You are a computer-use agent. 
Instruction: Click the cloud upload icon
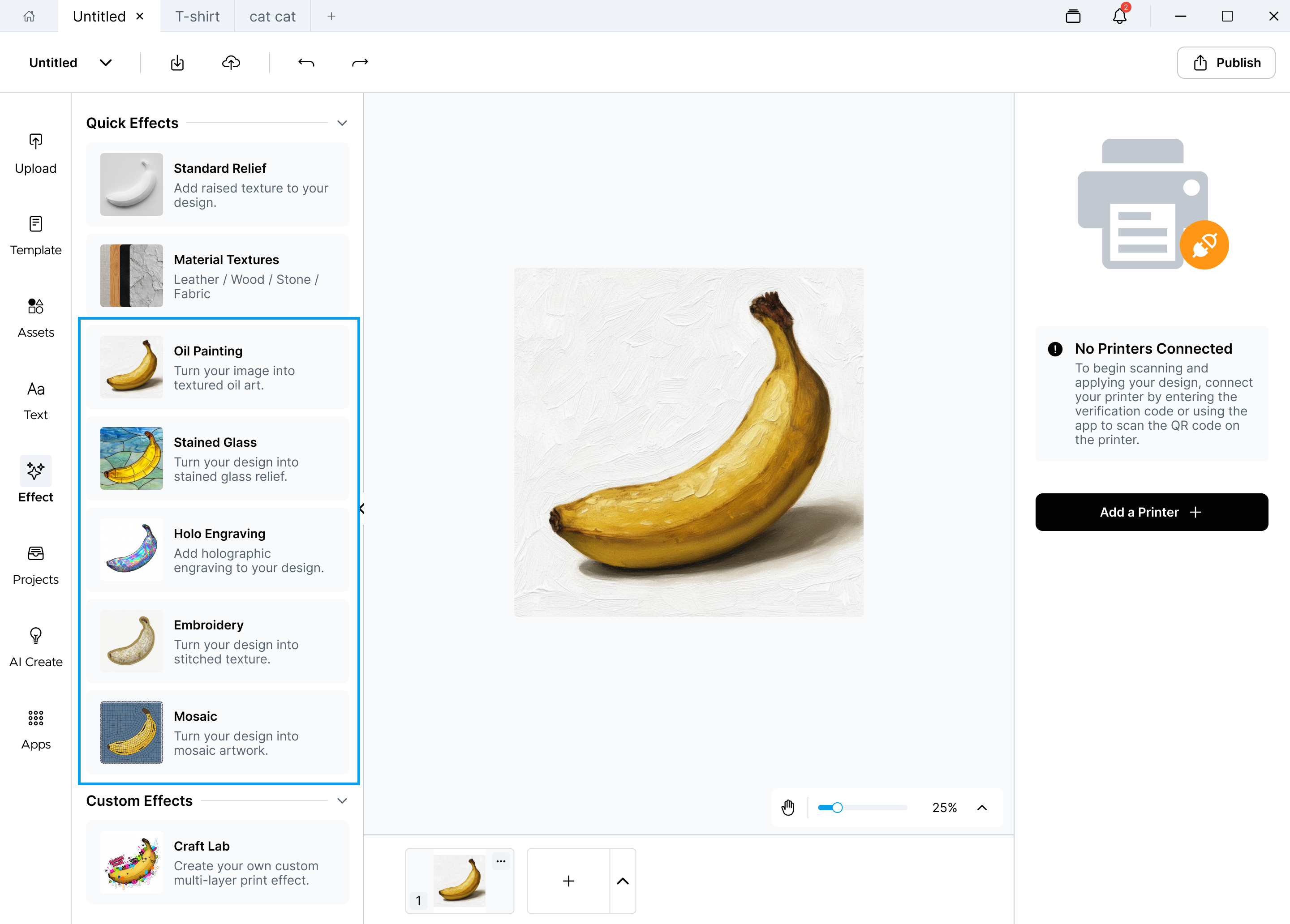click(231, 63)
